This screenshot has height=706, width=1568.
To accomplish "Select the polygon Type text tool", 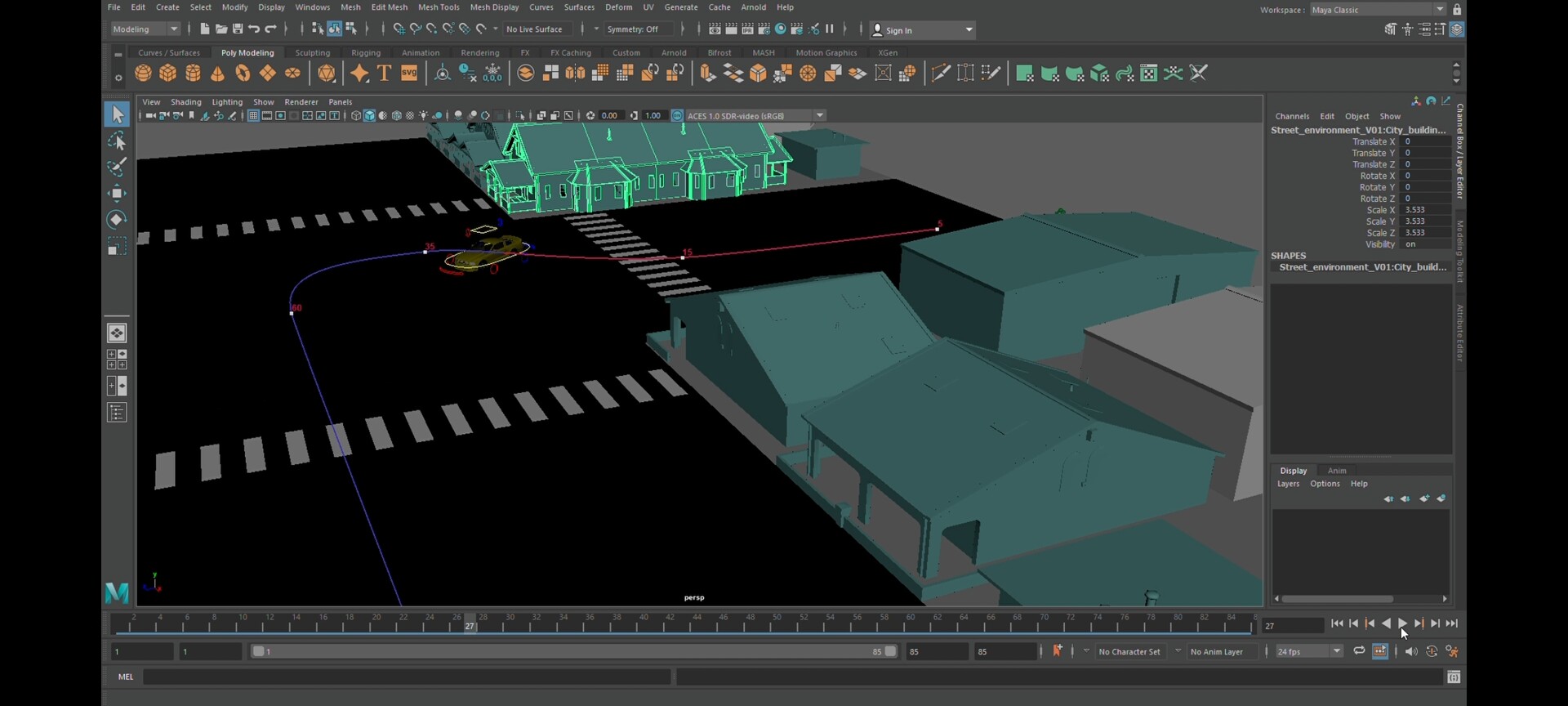I will pos(384,74).
